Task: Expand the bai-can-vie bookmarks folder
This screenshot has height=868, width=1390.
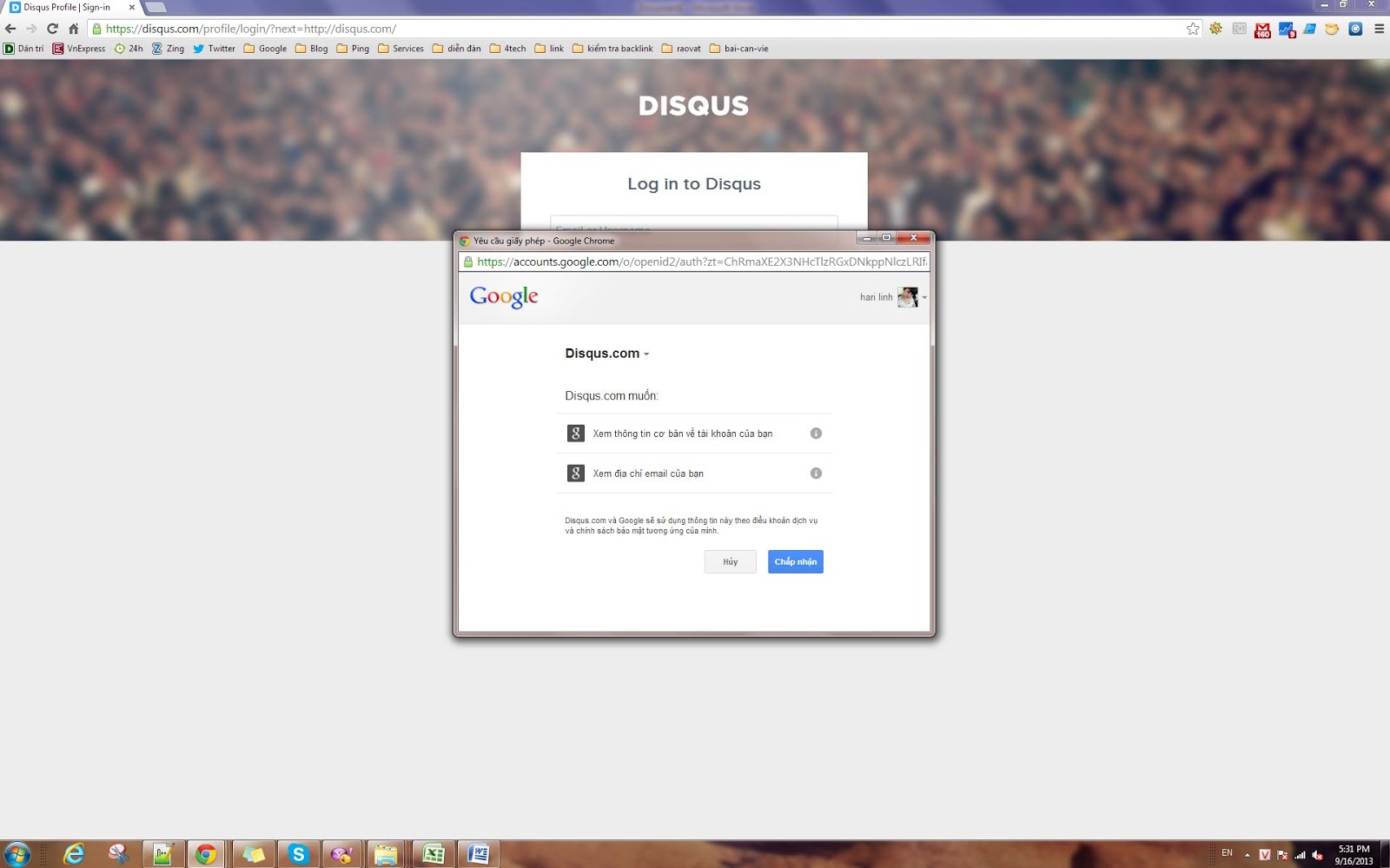Action: click(738, 49)
